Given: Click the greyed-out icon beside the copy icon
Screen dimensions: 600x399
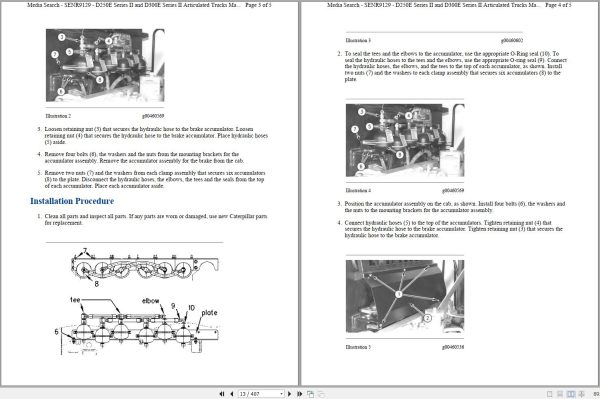Looking at the screenshot, I should click(321, 394).
